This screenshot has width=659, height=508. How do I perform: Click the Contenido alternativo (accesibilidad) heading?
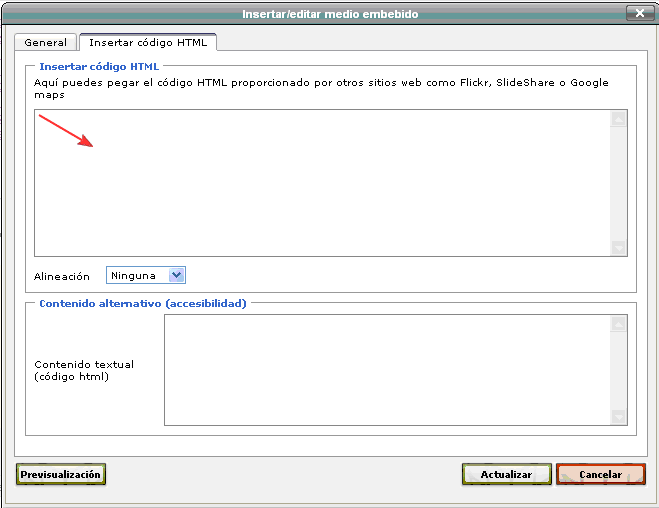pos(142,303)
